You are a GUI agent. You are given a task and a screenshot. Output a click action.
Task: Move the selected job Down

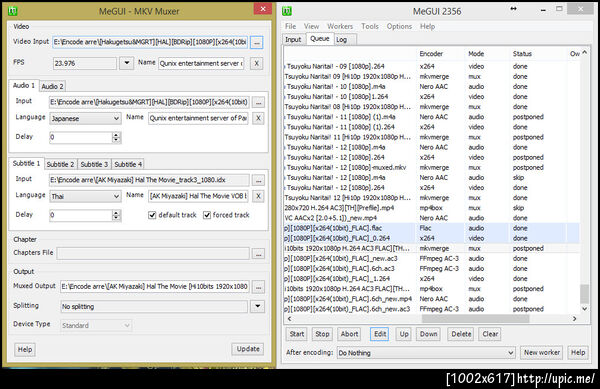tap(429, 334)
